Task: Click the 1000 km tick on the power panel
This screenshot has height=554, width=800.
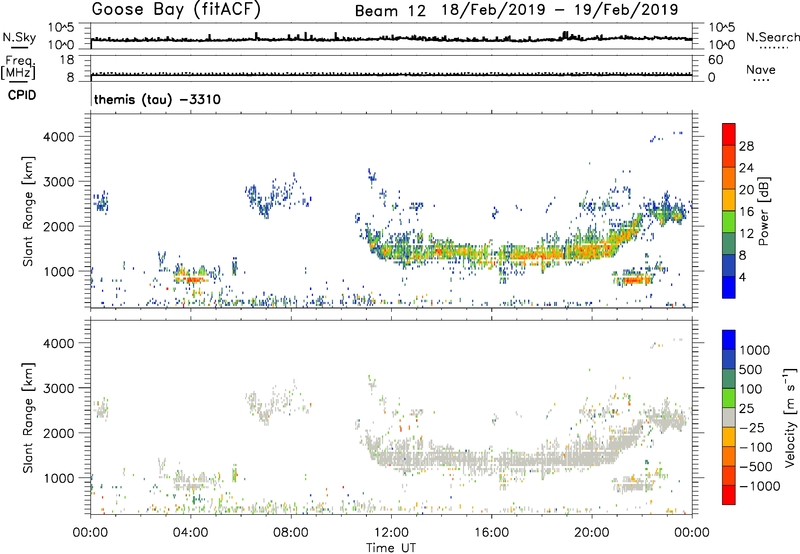Action: [x=59, y=271]
